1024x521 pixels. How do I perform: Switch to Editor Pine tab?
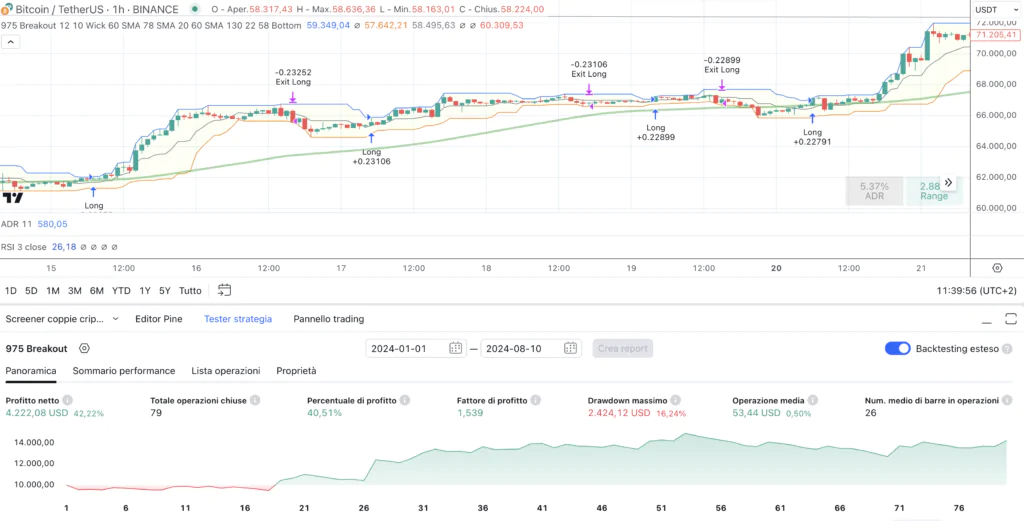[x=159, y=319]
